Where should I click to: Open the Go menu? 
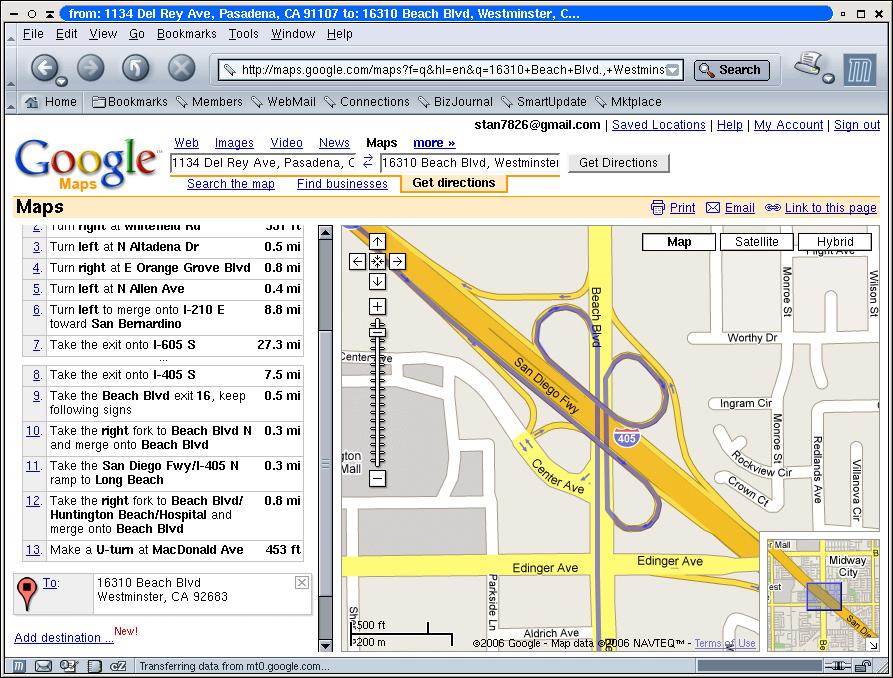(x=137, y=34)
